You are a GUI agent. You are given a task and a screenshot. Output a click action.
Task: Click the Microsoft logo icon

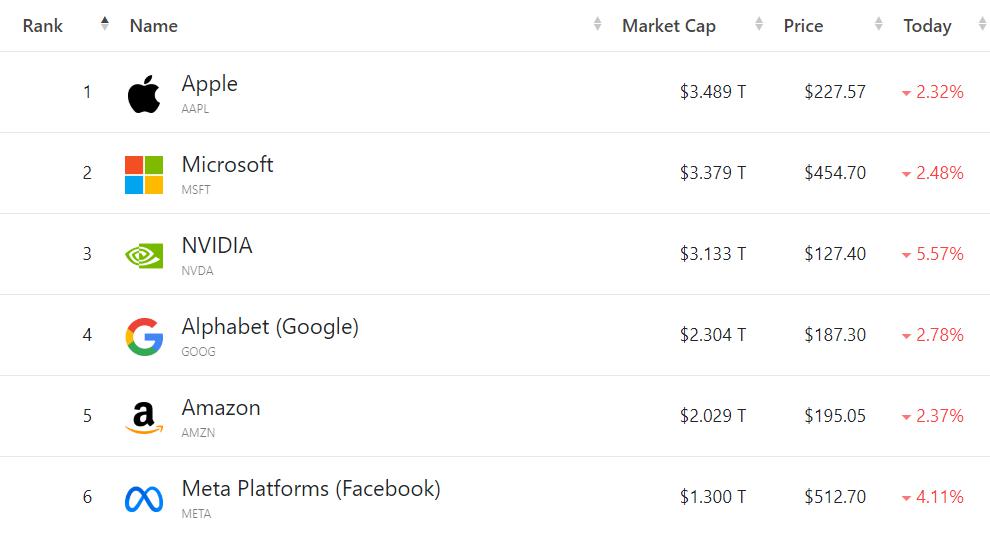coord(144,175)
